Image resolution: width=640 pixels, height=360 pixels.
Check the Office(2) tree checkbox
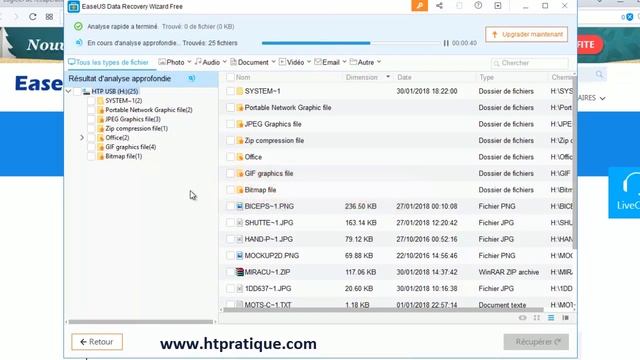click(91, 138)
